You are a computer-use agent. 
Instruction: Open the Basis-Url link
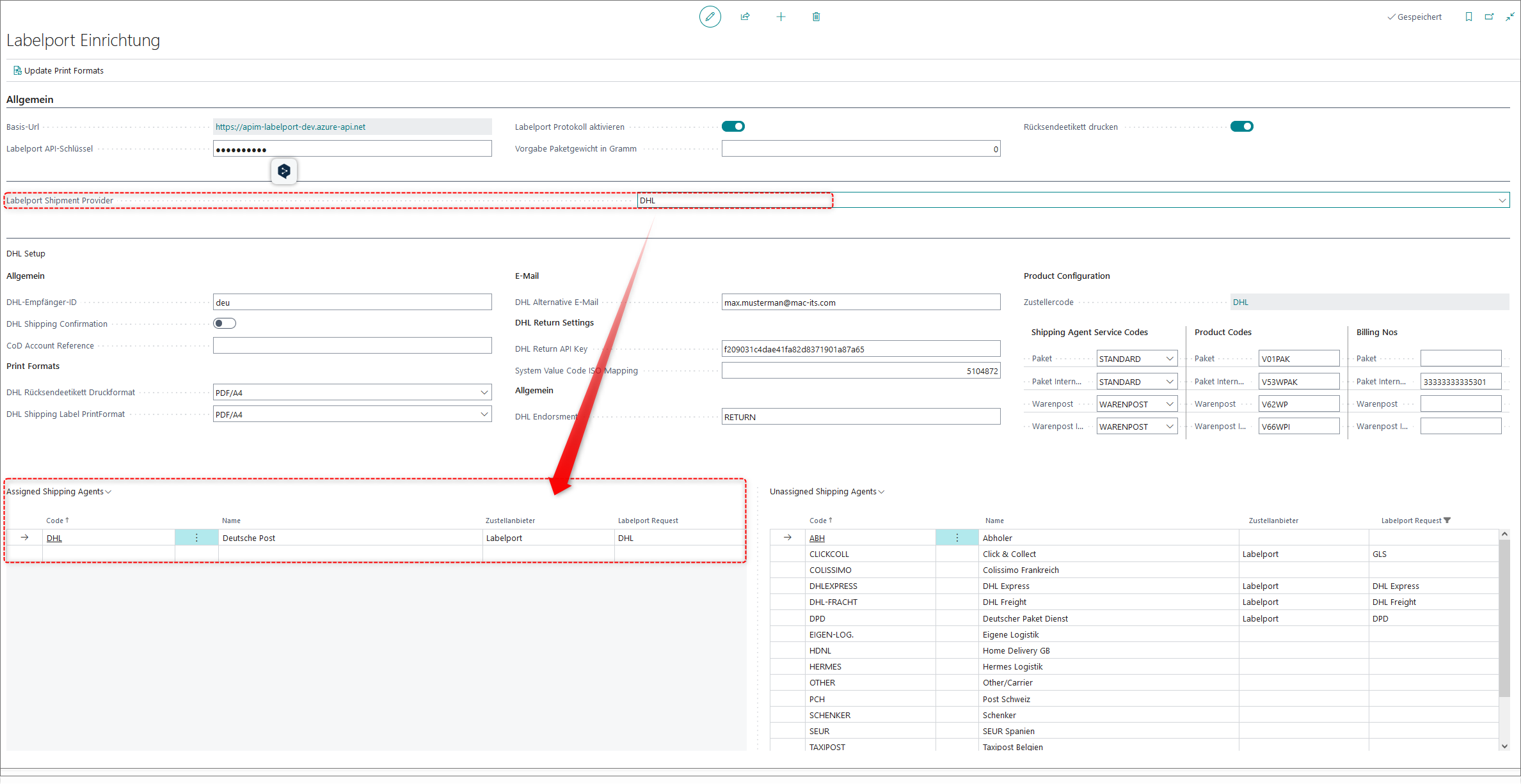(x=291, y=127)
